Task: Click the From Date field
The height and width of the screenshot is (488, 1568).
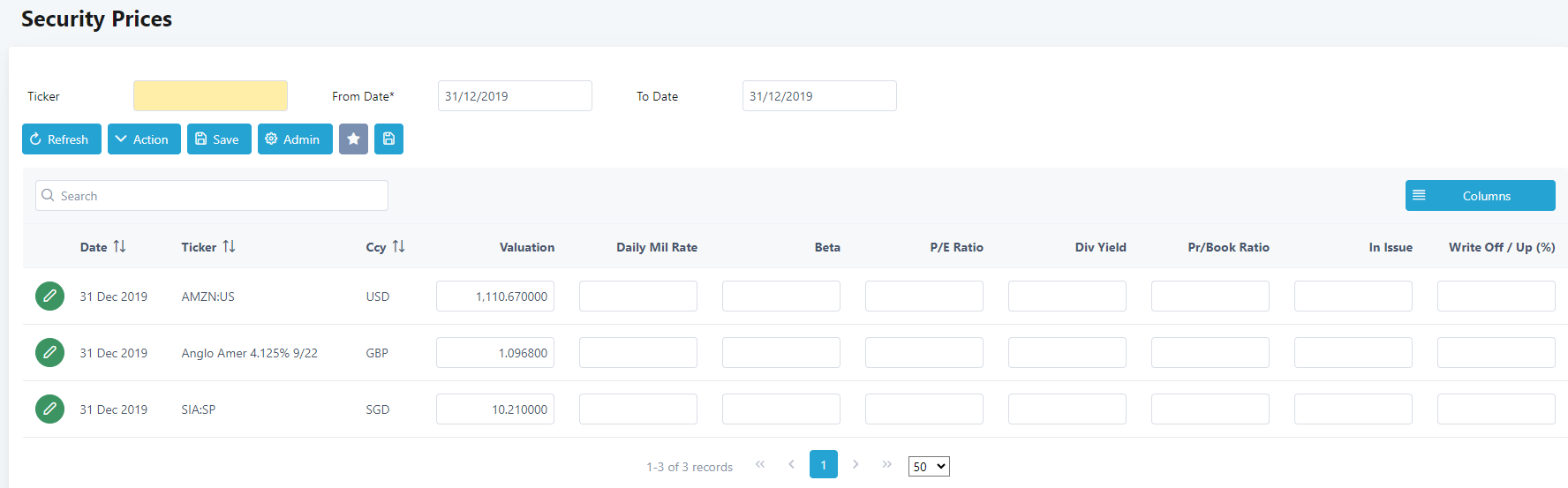Action: [515, 96]
